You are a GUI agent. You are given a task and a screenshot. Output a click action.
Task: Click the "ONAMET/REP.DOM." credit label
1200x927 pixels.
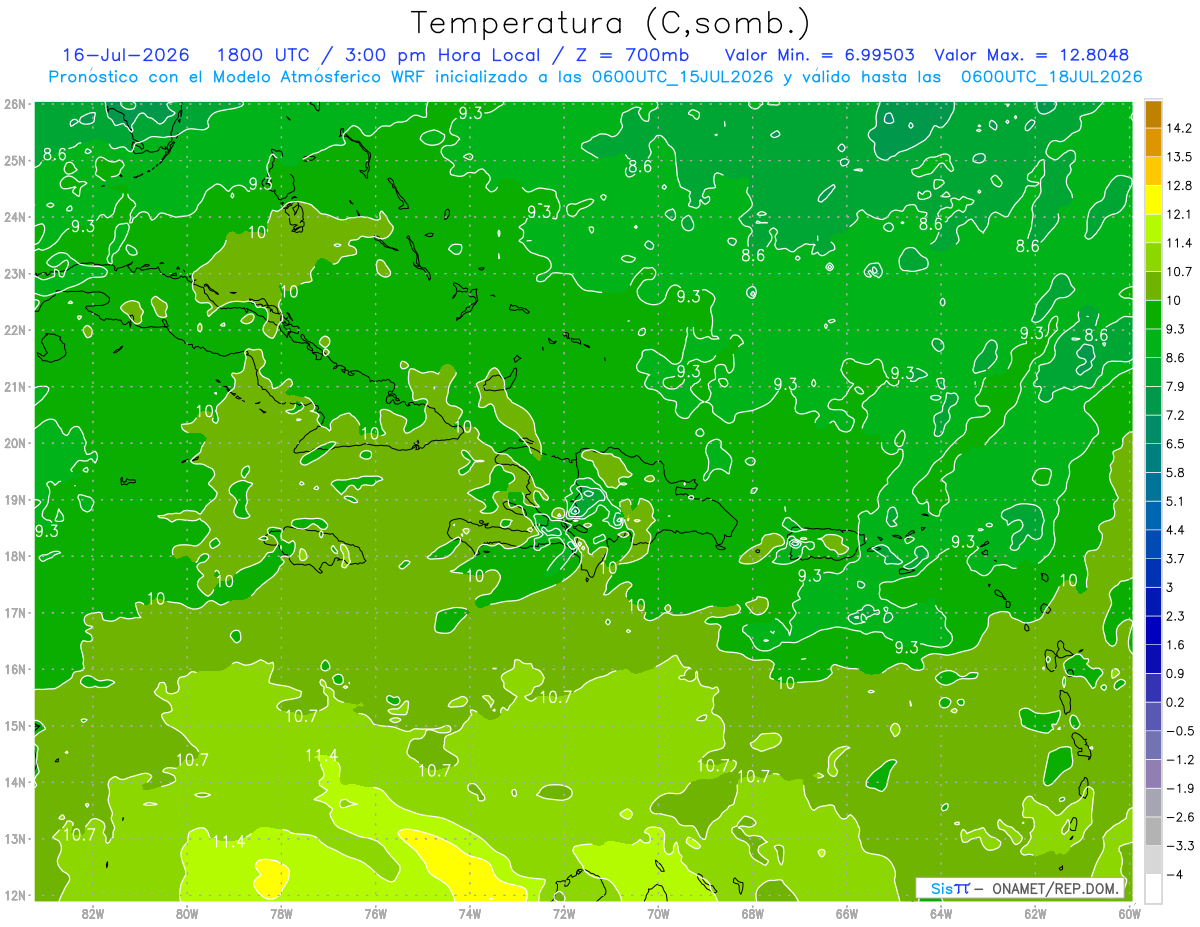pos(1055,889)
